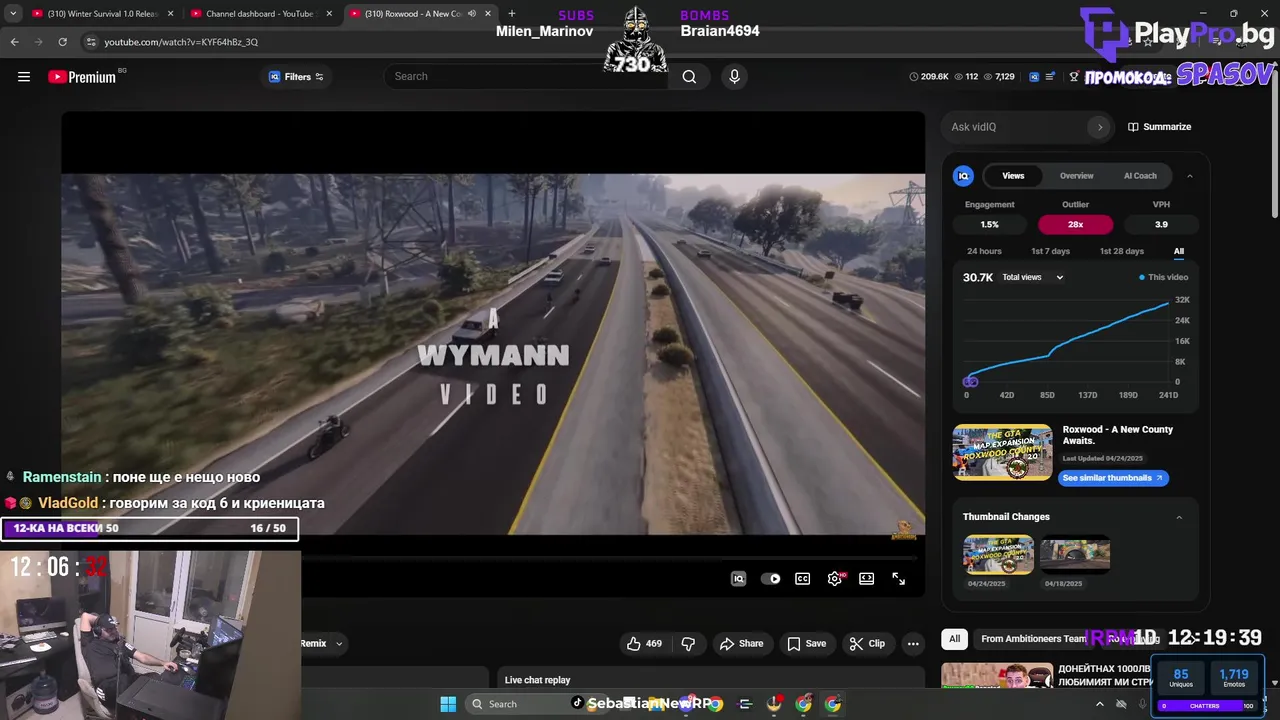Viewport: 1280px width, 720px height.
Task: Switch to theater mode
Action: [866, 579]
